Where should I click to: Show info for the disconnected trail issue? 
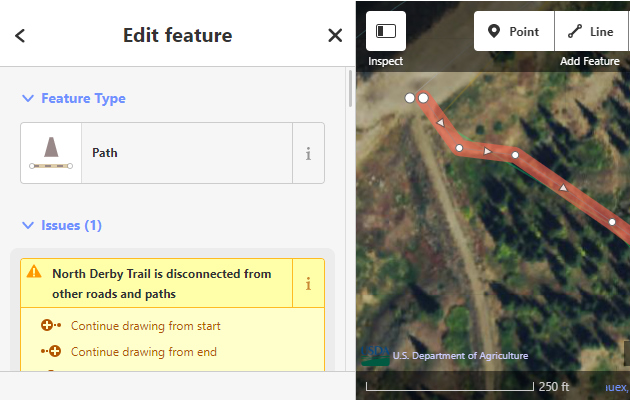(x=308, y=283)
